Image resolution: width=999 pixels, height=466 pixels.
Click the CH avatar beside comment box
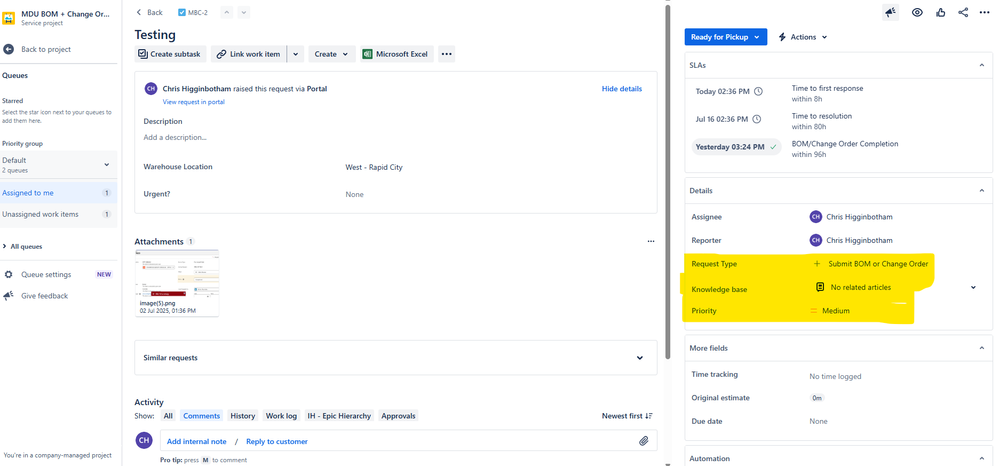point(145,440)
